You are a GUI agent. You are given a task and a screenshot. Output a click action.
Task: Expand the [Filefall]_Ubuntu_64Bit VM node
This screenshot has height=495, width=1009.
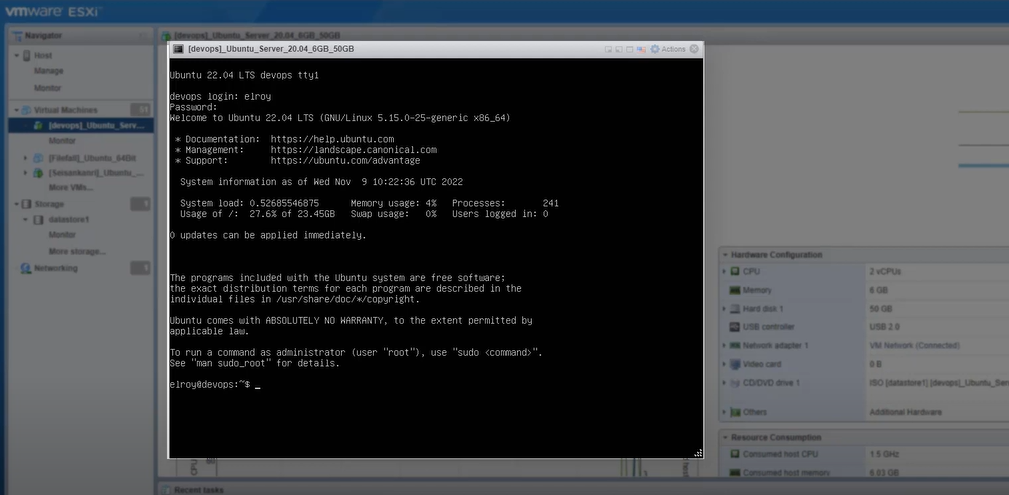pos(26,158)
